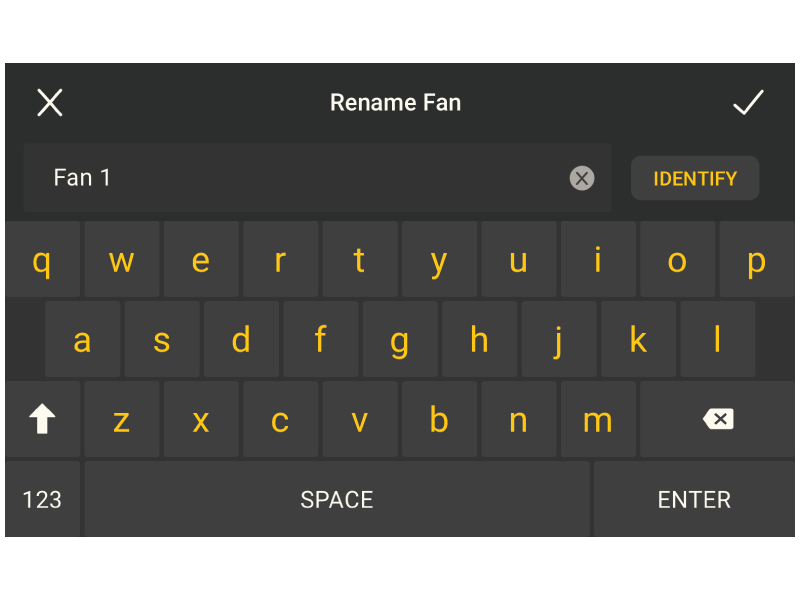This screenshot has height=600, width=800.
Task: Confirm rename with the checkmark icon
Action: pyautogui.click(x=748, y=102)
